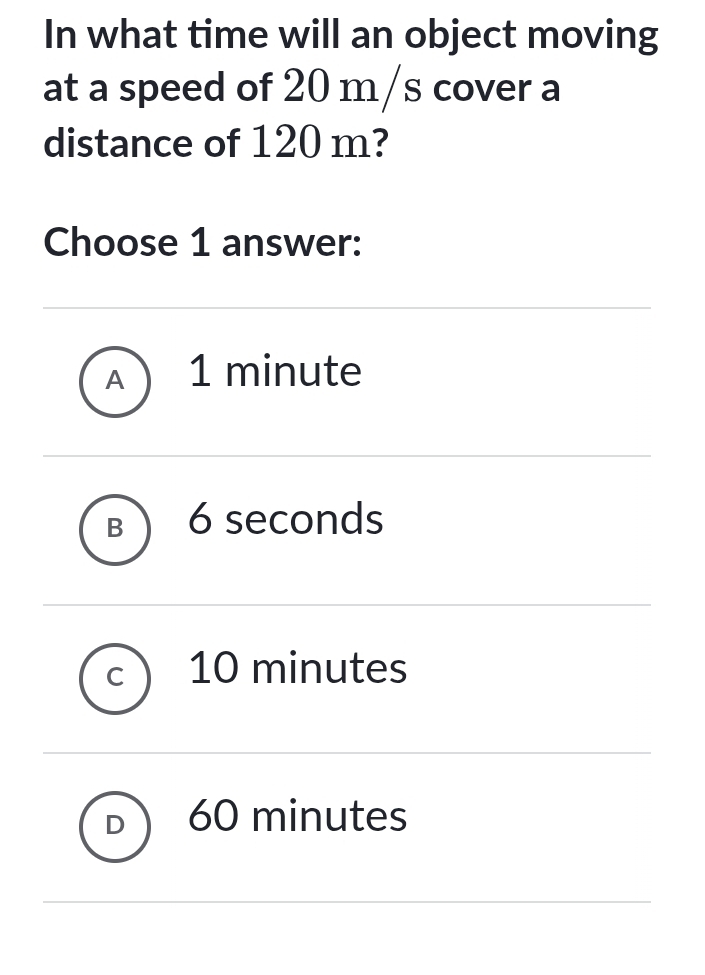Select radio button A

tap(115, 380)
